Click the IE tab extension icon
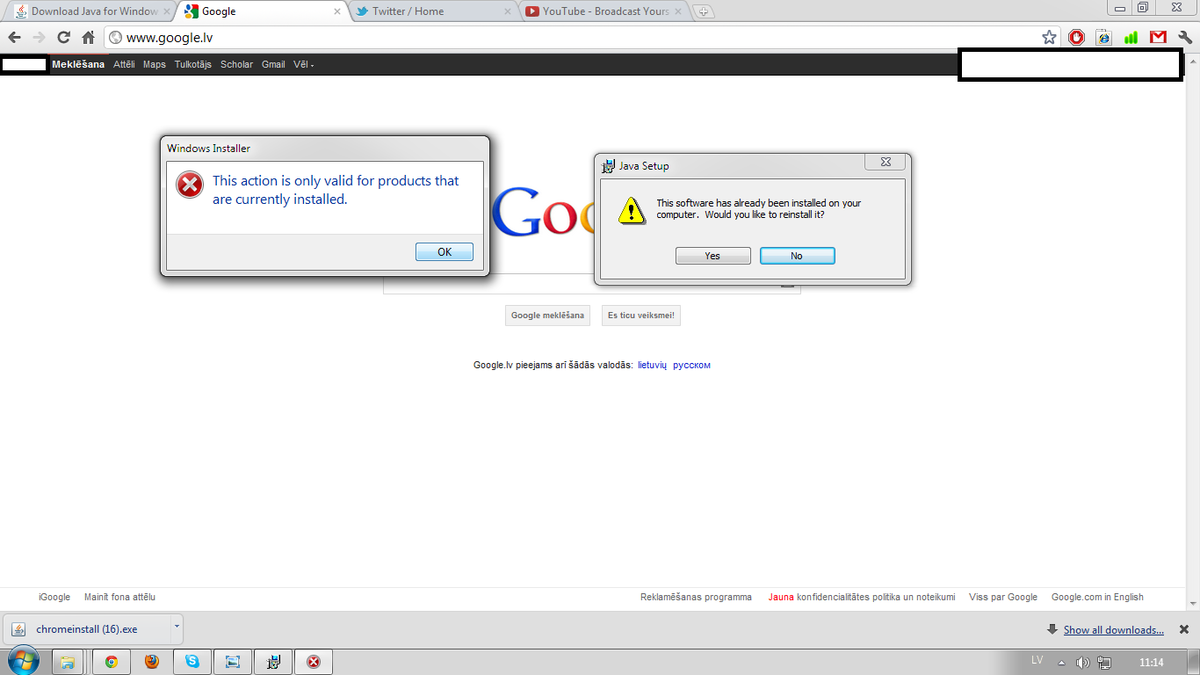 click(1104, 38)
